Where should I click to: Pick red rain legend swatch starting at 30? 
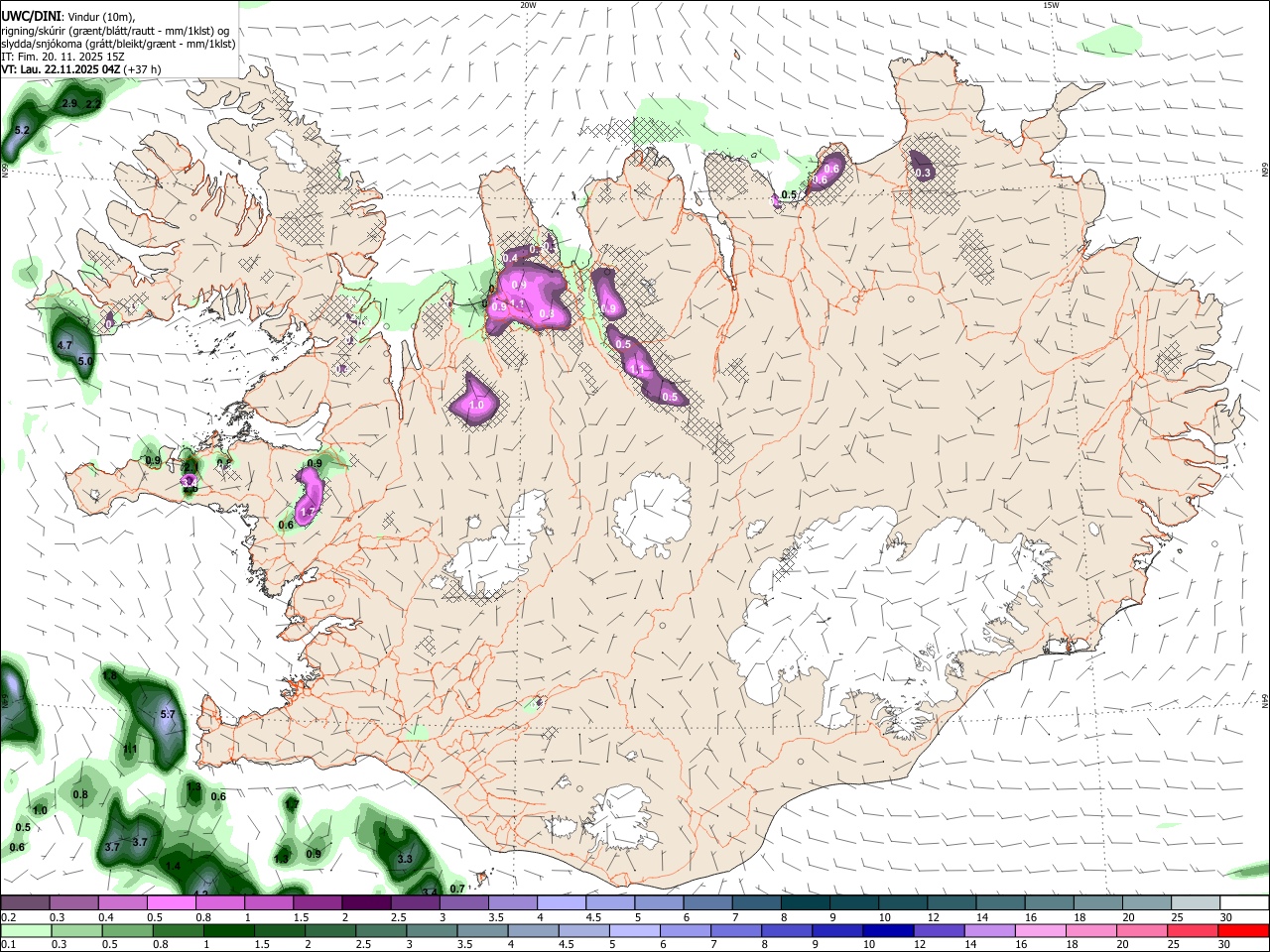click(1244, 930)
